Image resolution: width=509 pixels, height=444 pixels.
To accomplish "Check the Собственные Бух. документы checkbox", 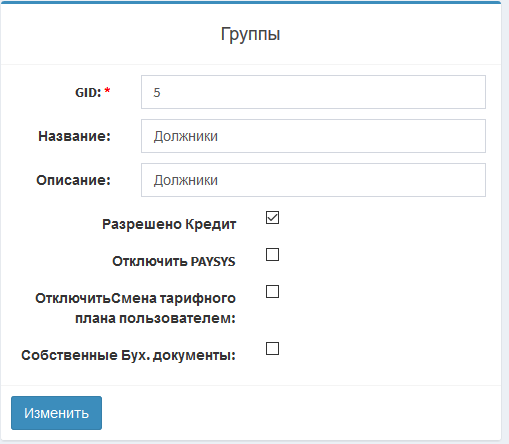I will pos(272,349).
